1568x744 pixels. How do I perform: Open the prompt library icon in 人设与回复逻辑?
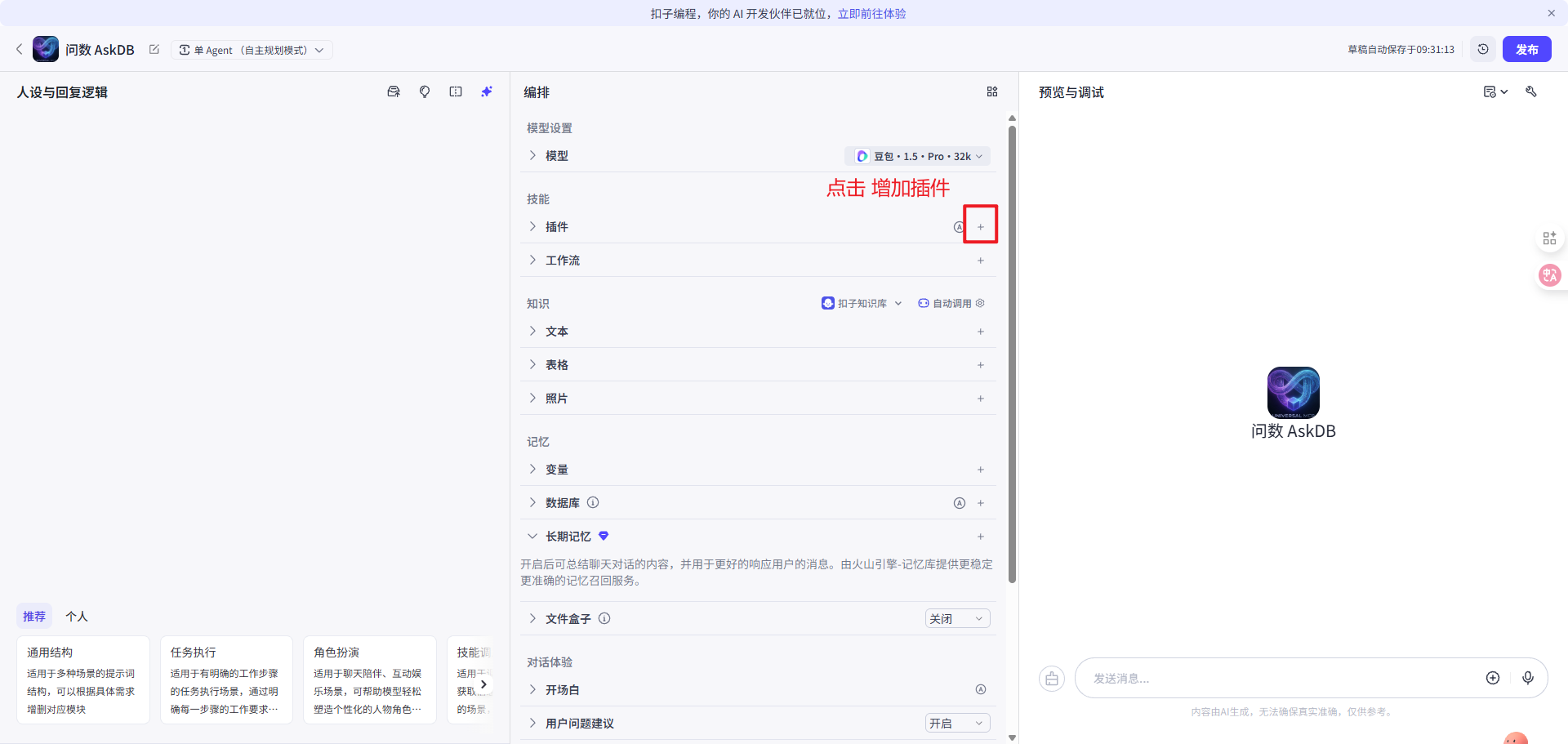point(394,91)
